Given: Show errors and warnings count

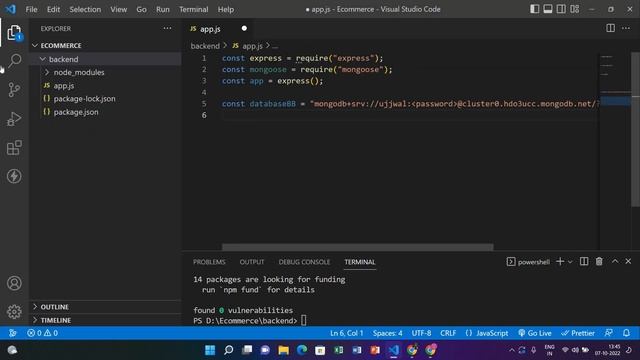Looking at the screenshot, I should pos(42,333).
